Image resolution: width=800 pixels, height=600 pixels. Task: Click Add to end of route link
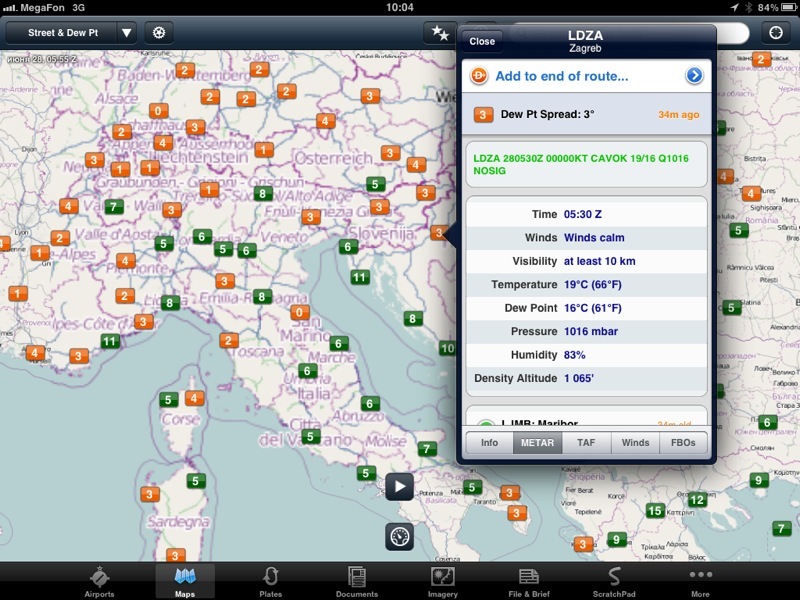coord(561,76)
